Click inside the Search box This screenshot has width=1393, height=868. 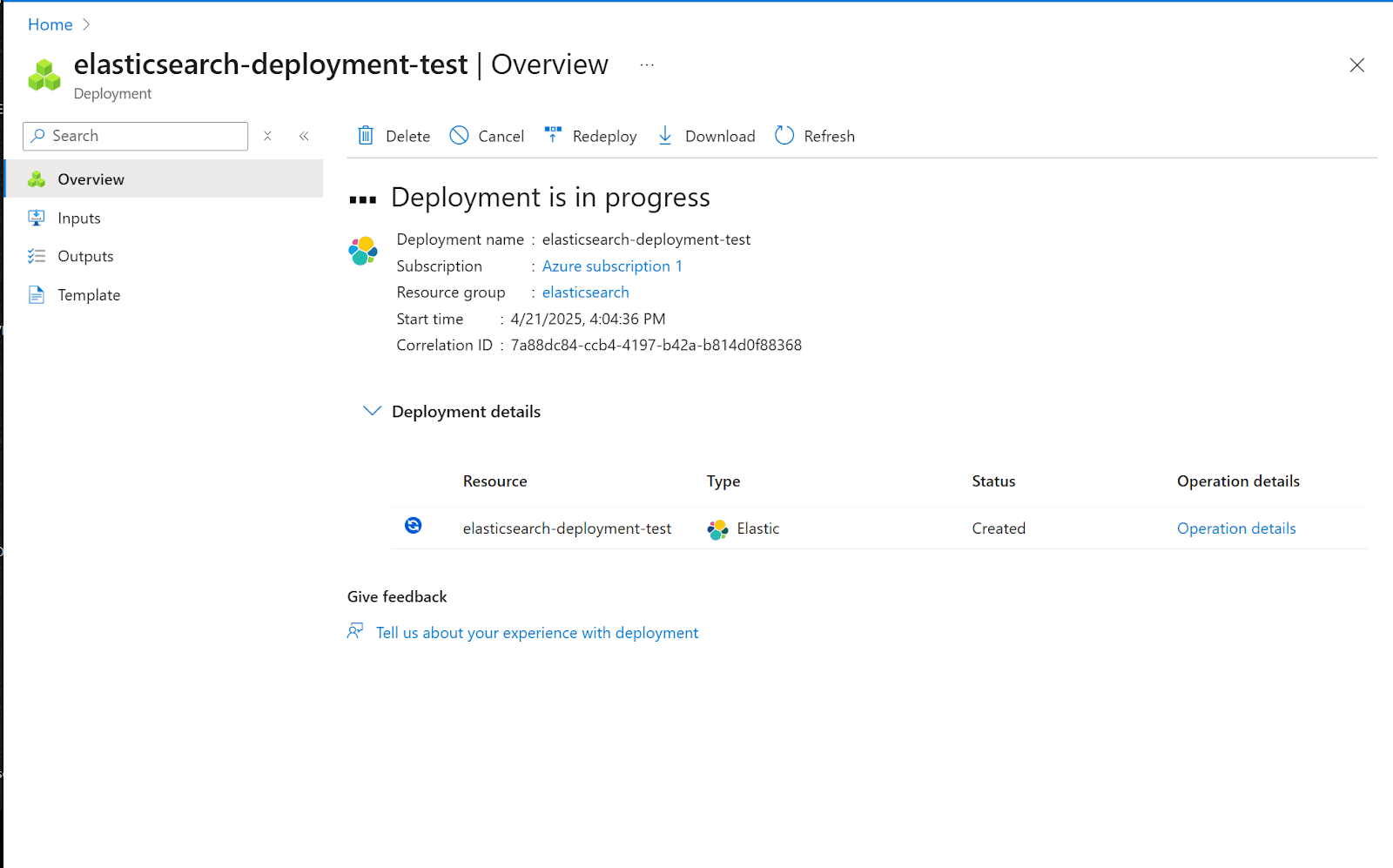coord(139,136)
